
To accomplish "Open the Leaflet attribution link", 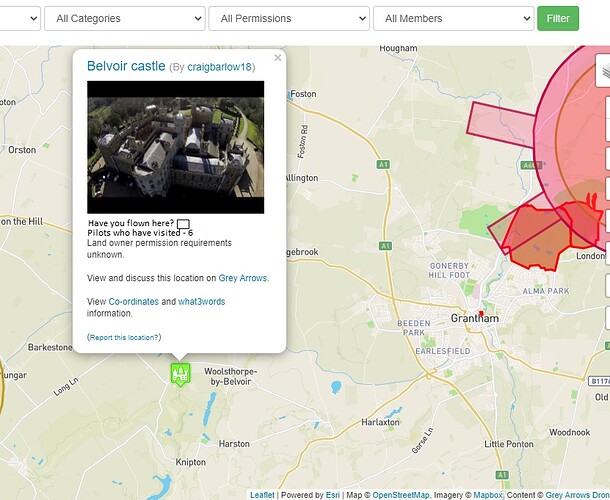I will coord(262,494).
